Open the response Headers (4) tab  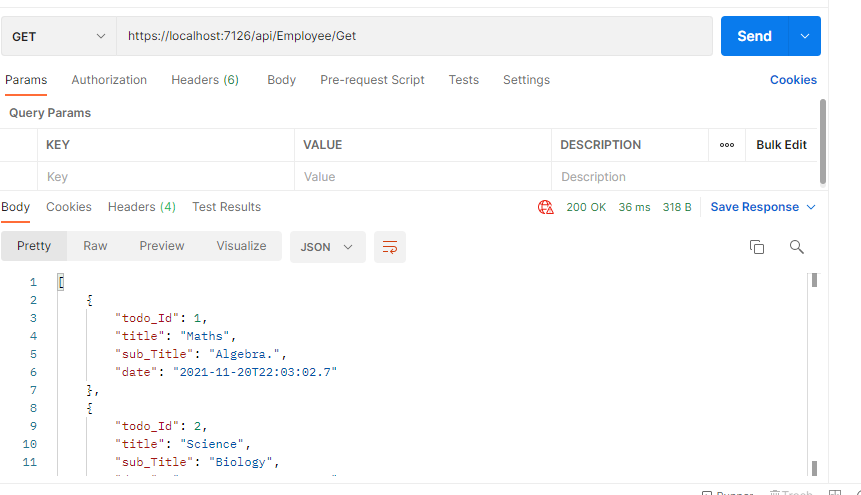tap(142, 207)
